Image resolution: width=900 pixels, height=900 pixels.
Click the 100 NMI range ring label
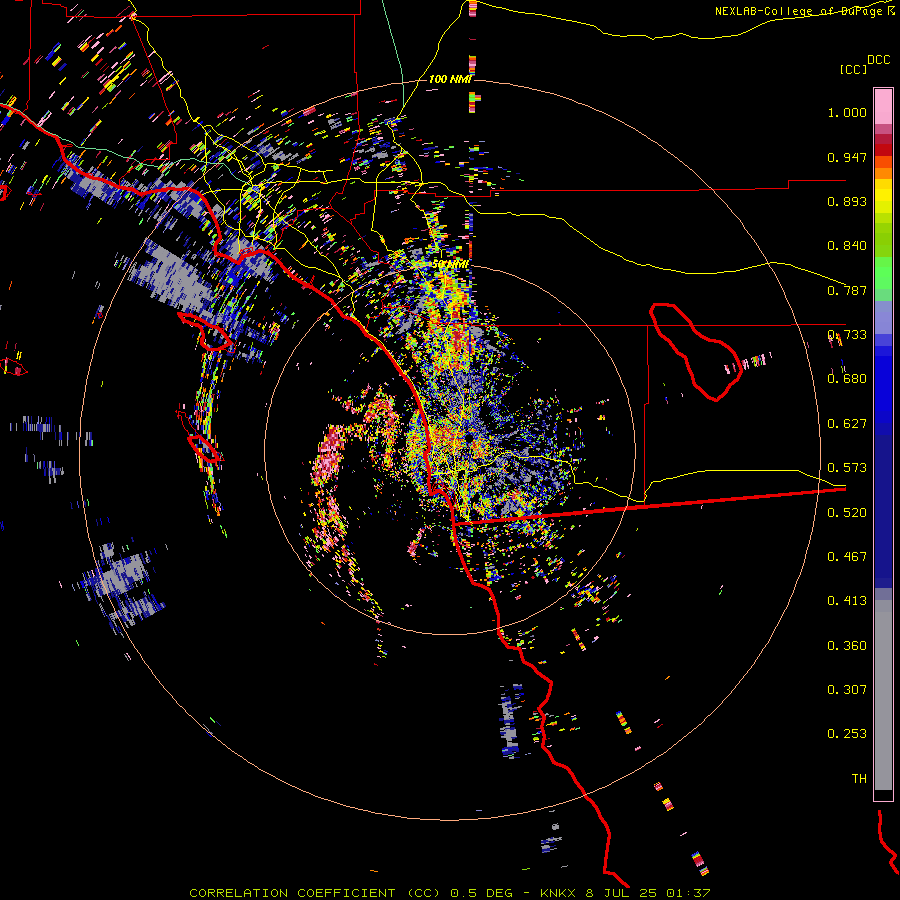[450, 79]
